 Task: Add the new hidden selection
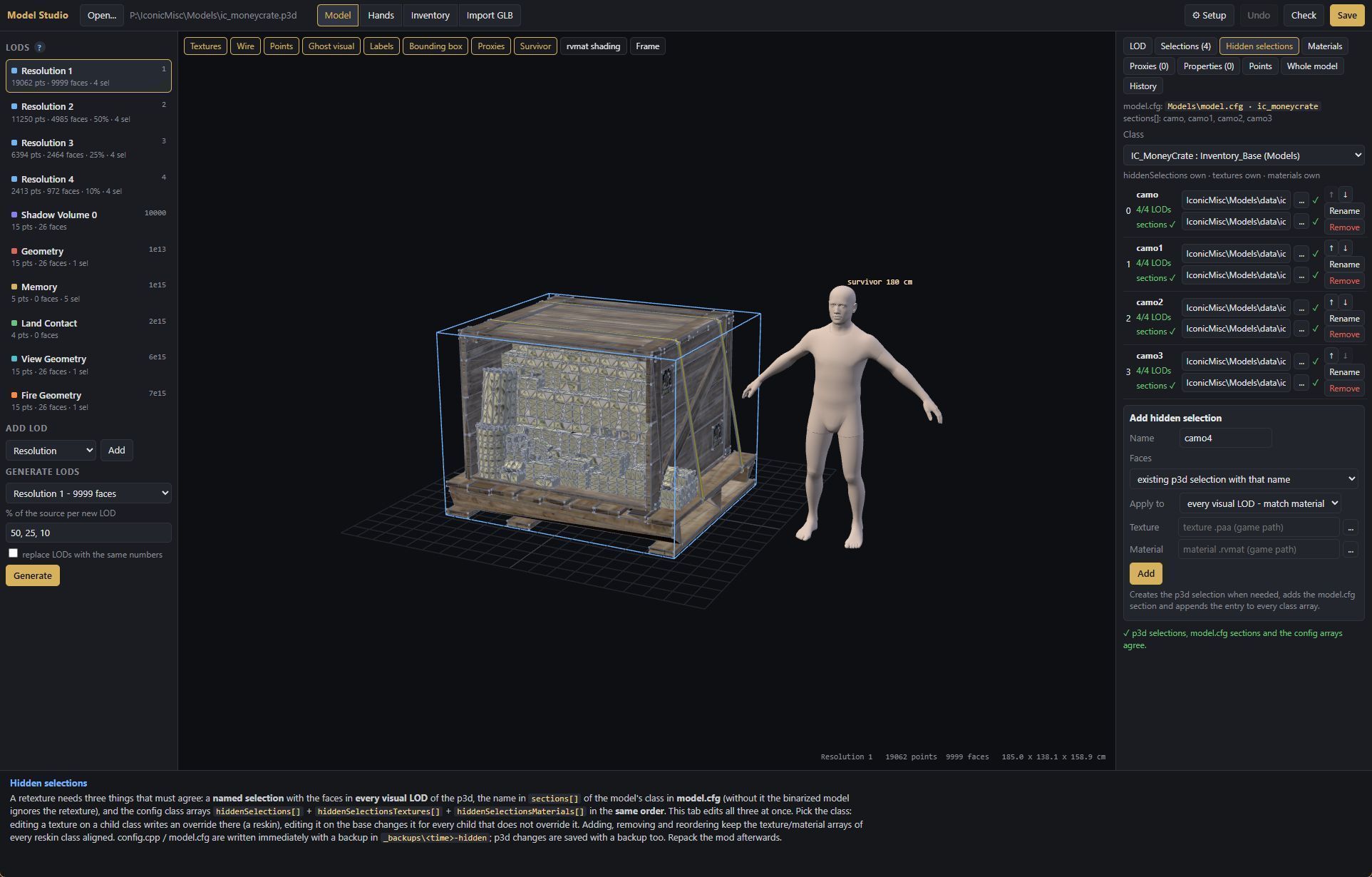[1145, 574]
